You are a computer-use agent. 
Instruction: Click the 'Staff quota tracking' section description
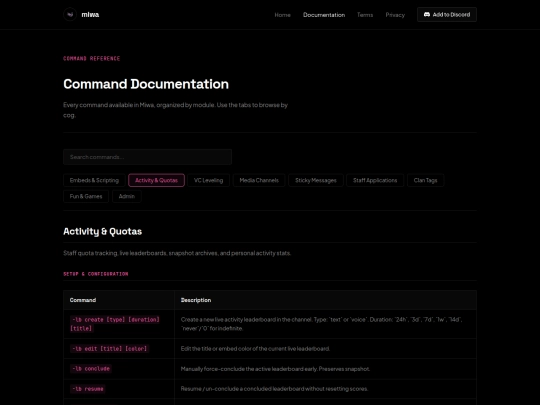[x=177, y=253]
